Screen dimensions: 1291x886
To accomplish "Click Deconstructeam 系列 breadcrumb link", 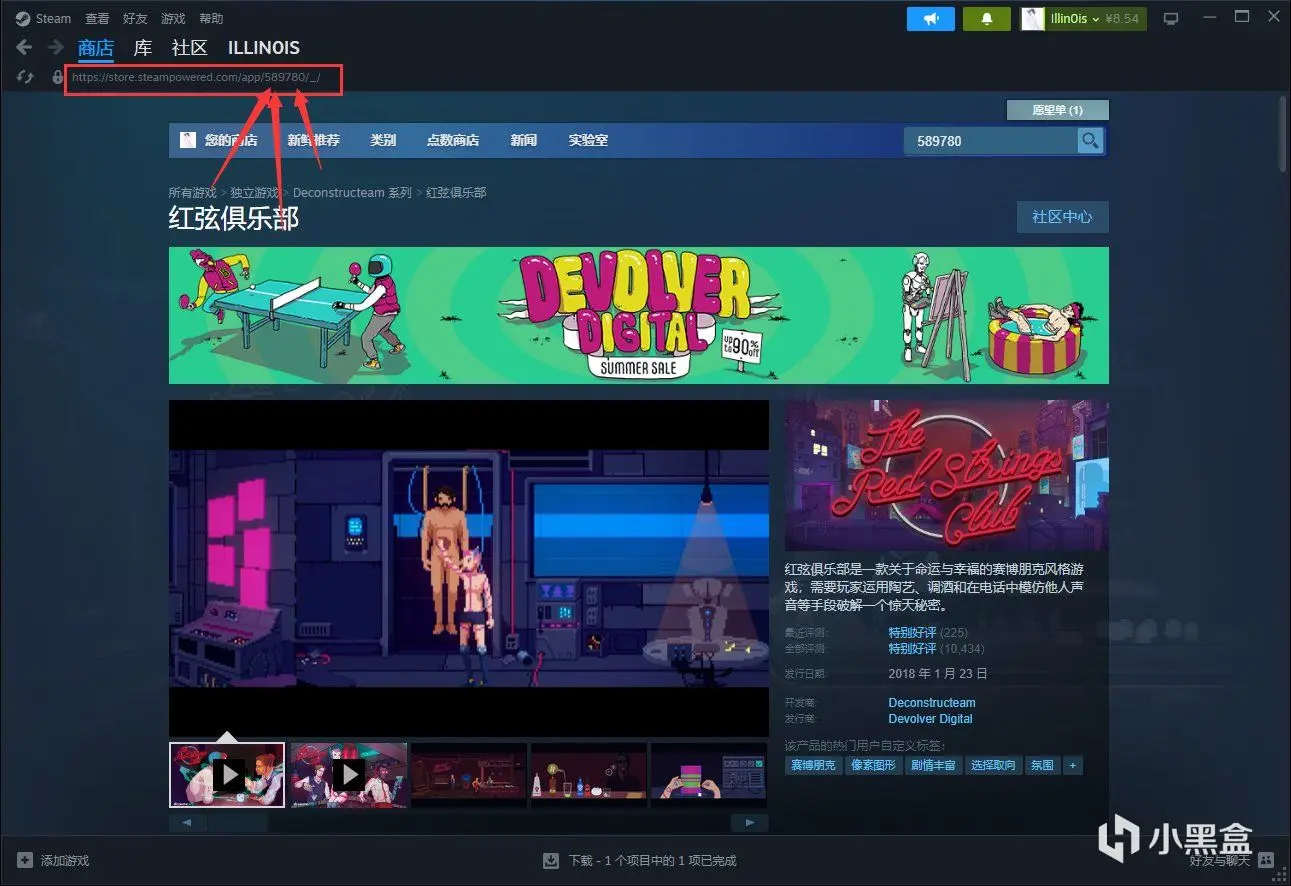I will pyautogui.click(x=352, y=192).
